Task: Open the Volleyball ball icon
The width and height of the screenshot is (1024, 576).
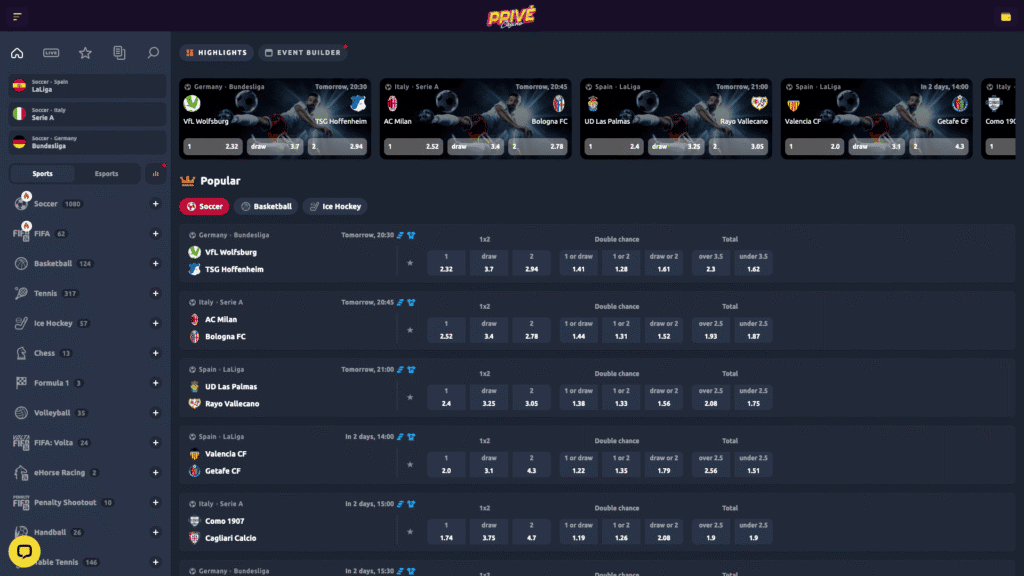Action: 21,413
